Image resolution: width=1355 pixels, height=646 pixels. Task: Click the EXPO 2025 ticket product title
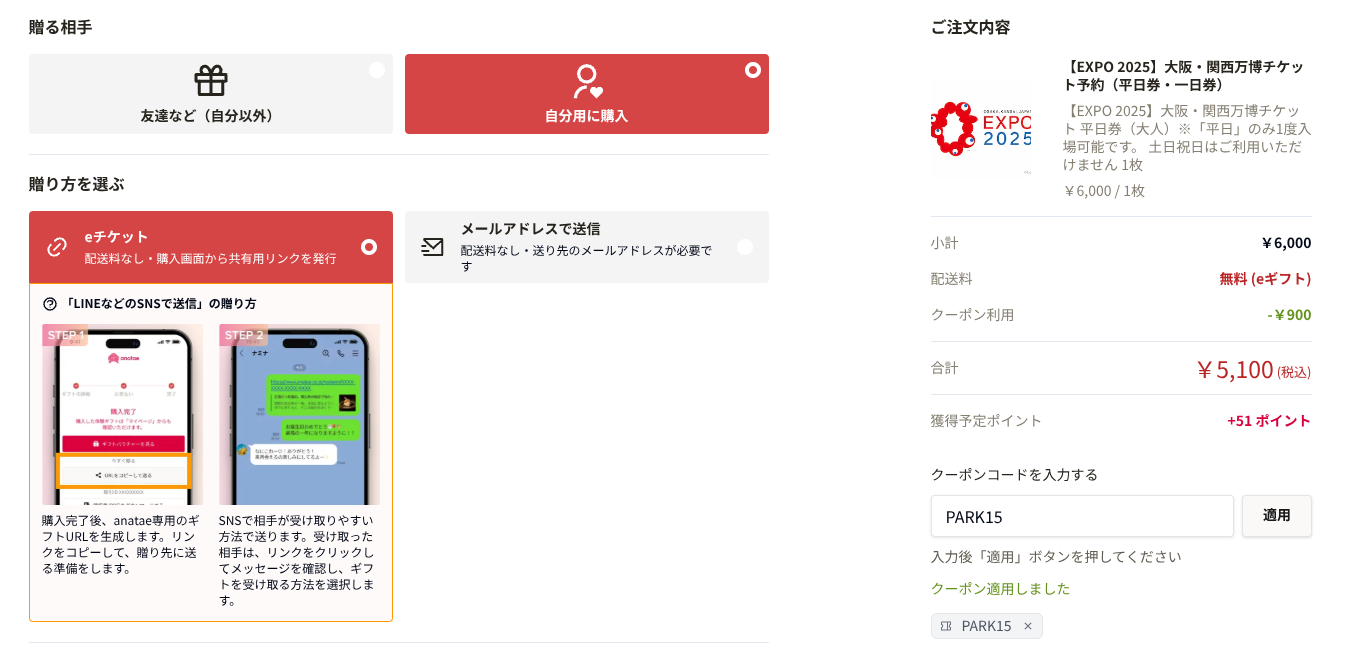1186,76
